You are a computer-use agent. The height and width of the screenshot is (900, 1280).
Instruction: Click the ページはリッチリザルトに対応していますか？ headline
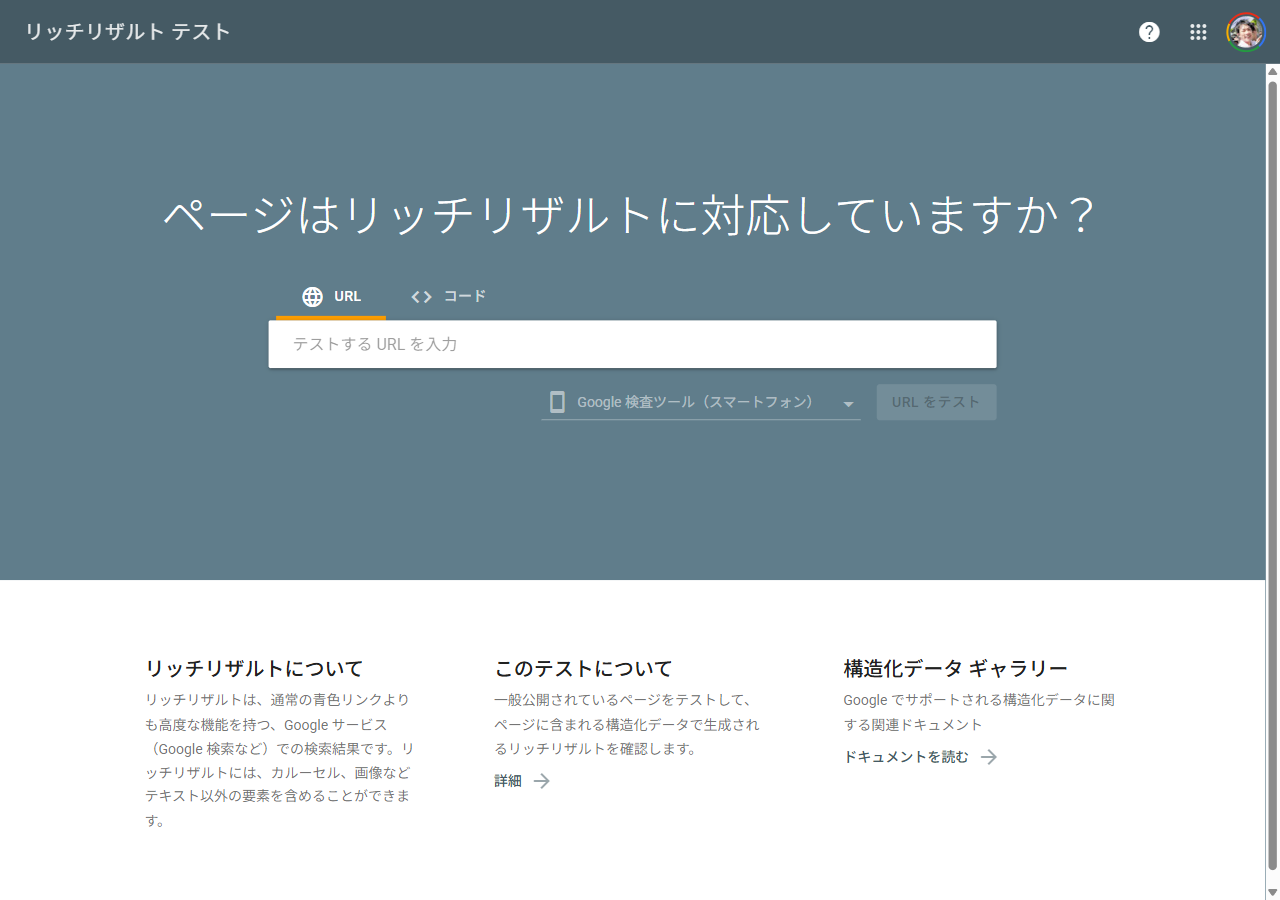pos(631,215)
